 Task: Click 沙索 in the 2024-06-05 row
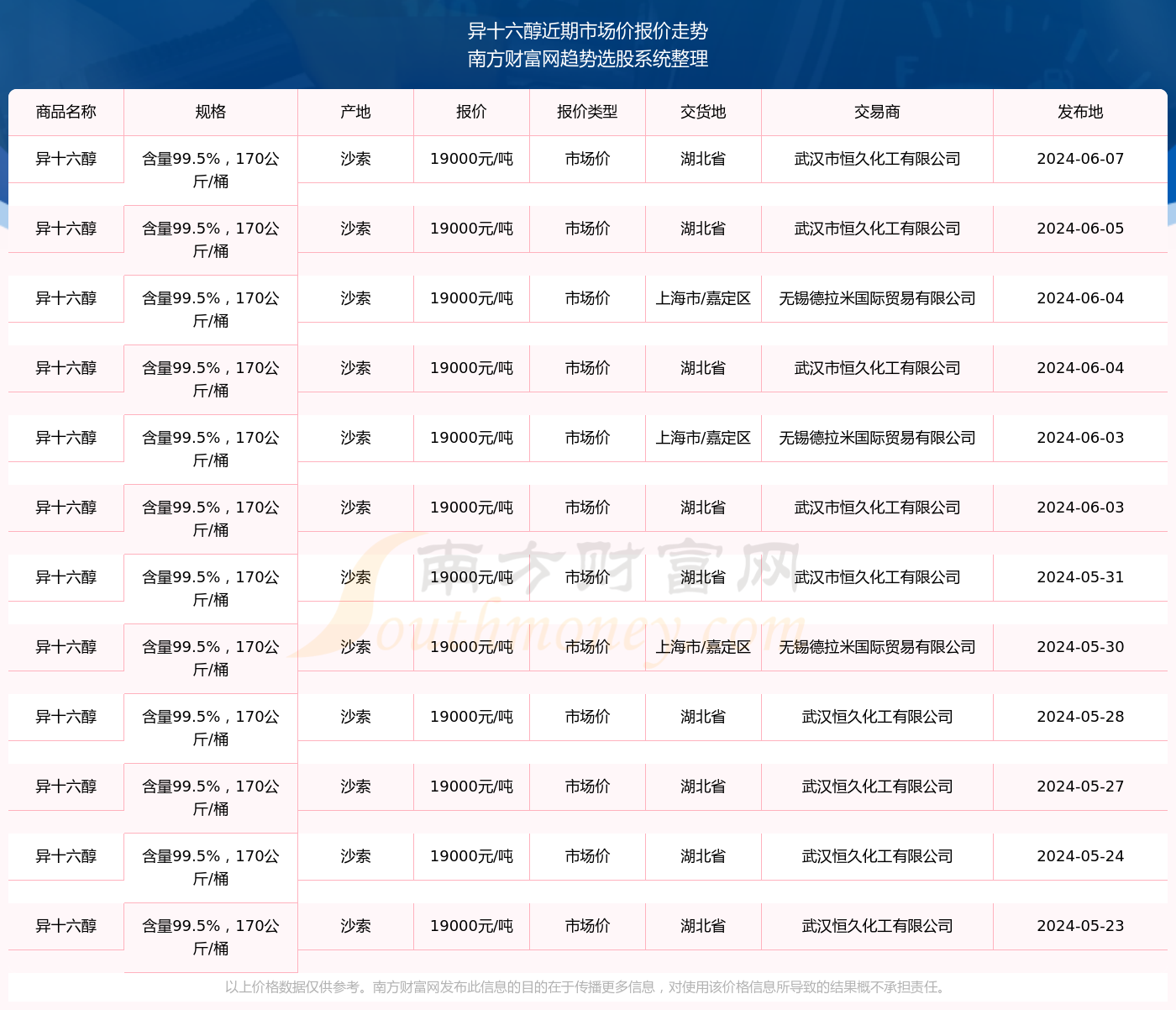[x=356, y=229]
